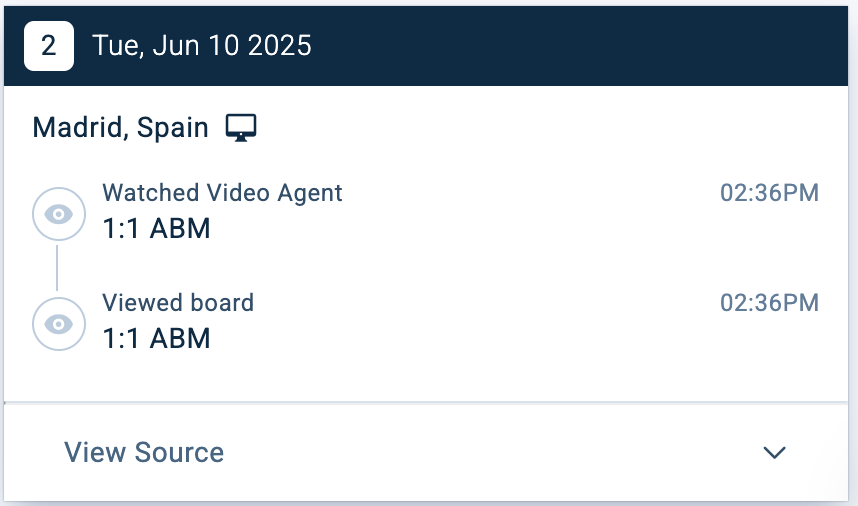Click the 02:36PM timestamp for Watched Video Agent
858x506 pixels.
click(x=769, y=193)
